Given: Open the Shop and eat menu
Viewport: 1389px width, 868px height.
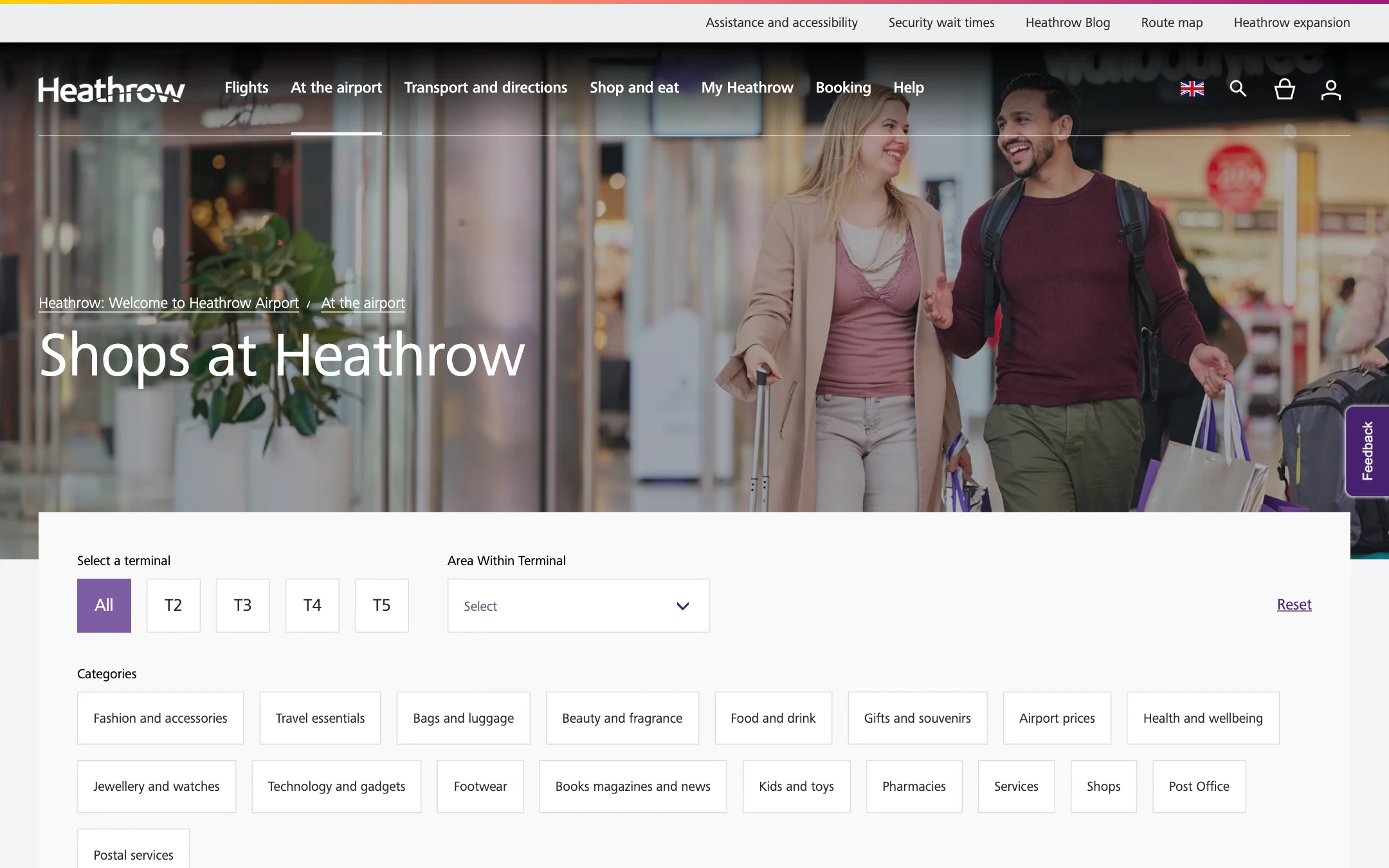Looking at the screenshot, I should (634, 87).
